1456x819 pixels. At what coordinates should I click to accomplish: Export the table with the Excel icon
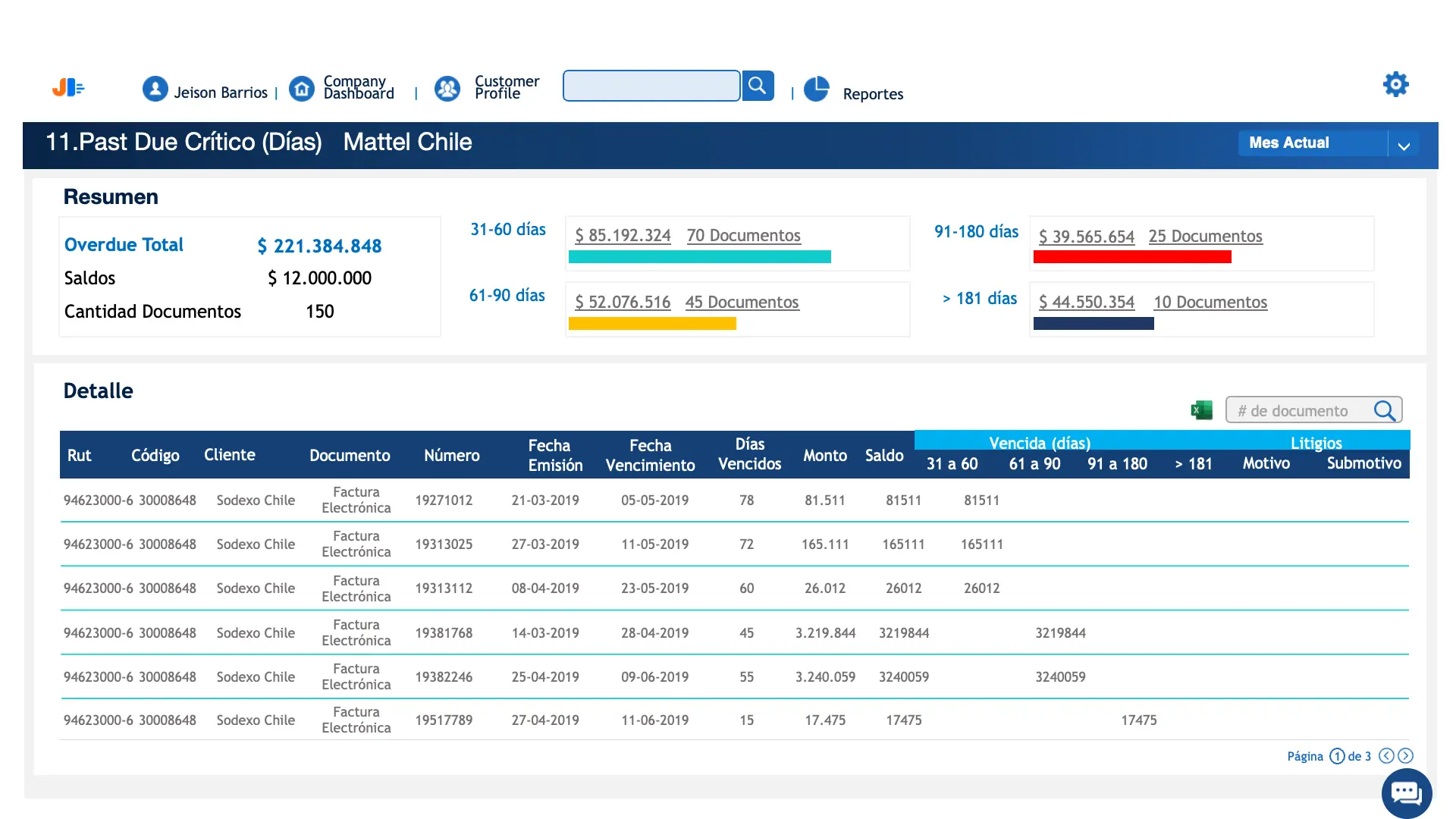1201,410
